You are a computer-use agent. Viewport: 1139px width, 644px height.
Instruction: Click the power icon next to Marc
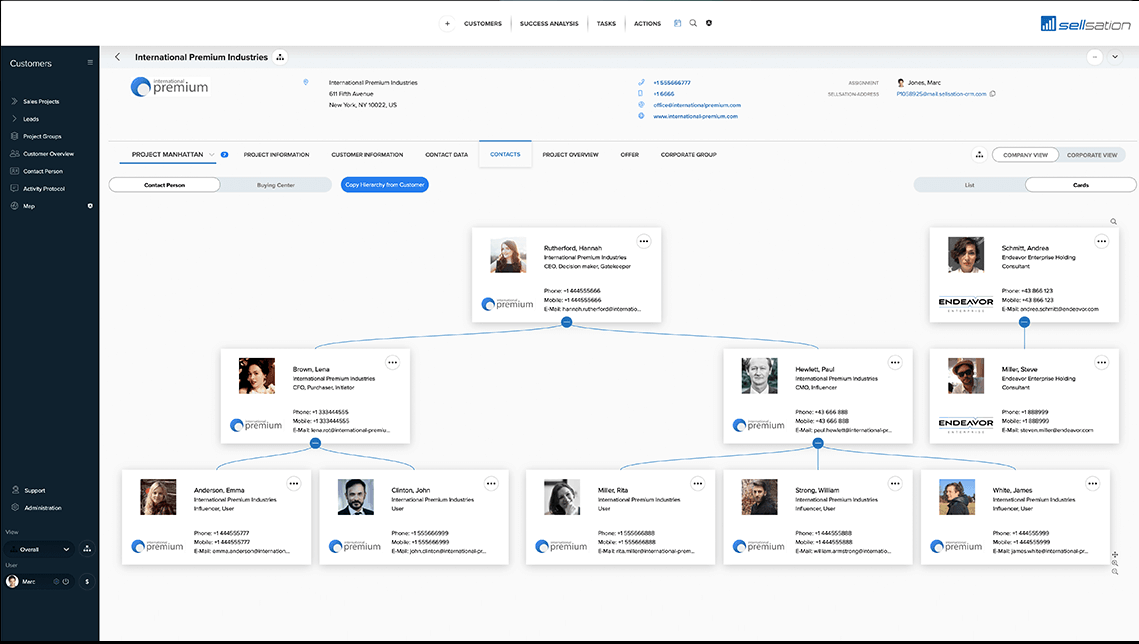coord(65,581)
